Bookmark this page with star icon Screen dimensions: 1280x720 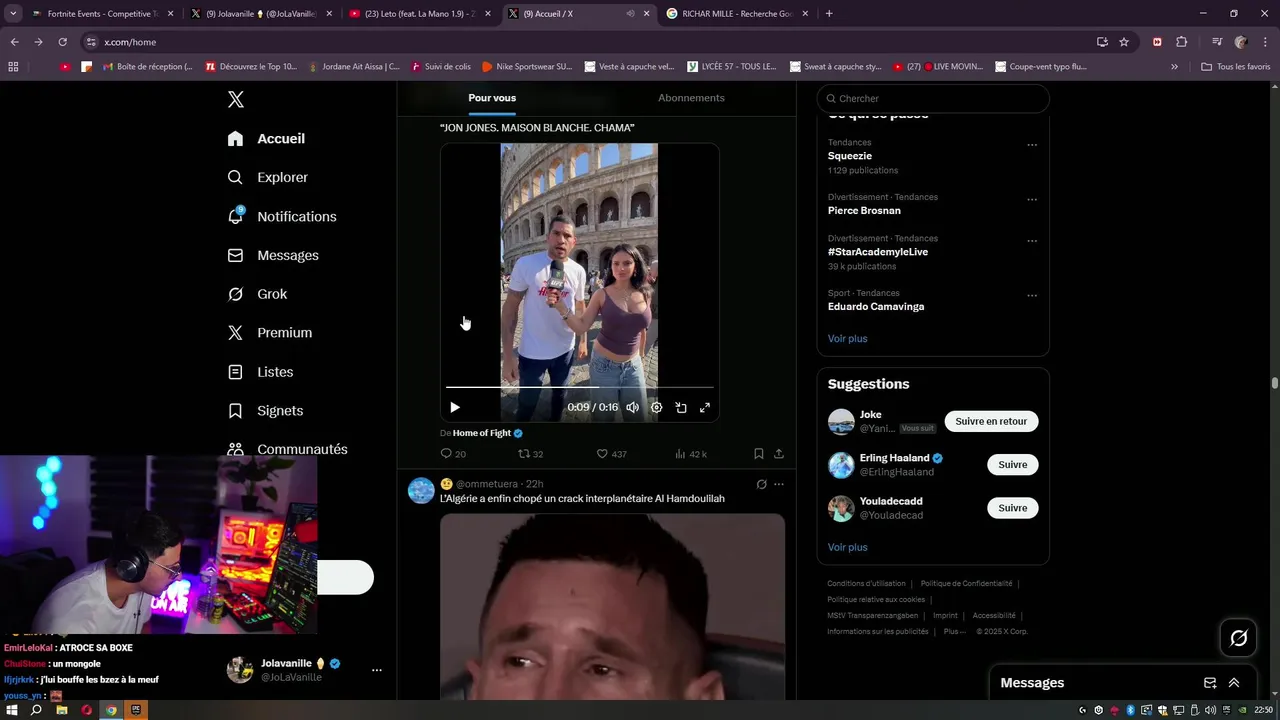point(1124,42)
